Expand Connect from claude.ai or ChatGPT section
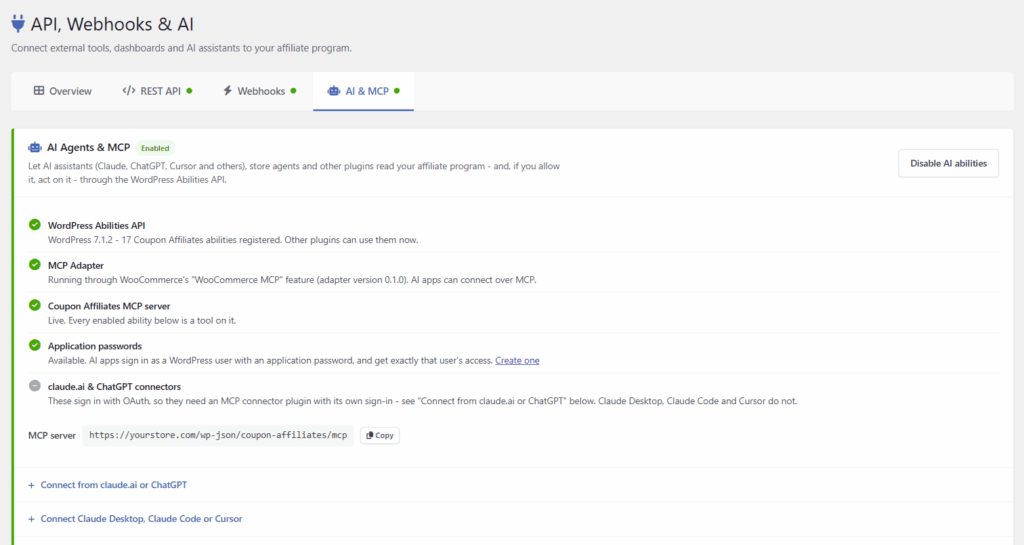 click(114, 485)
